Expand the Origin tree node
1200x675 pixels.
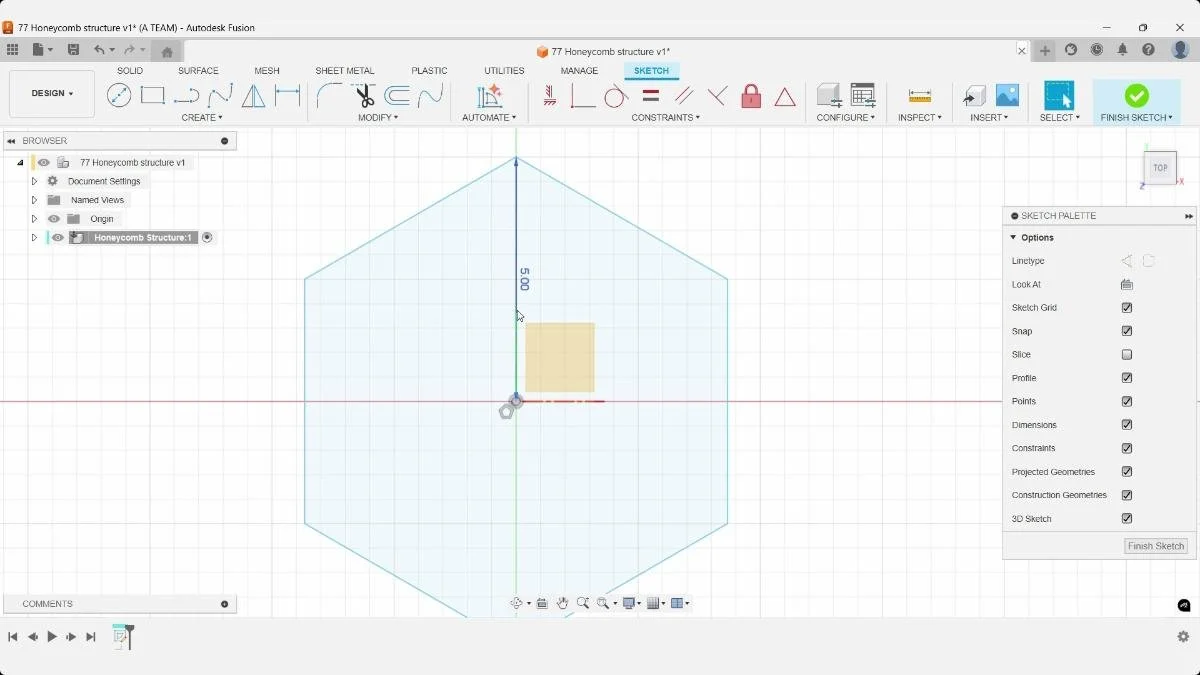pyautogui.click(x=34, y=219)
